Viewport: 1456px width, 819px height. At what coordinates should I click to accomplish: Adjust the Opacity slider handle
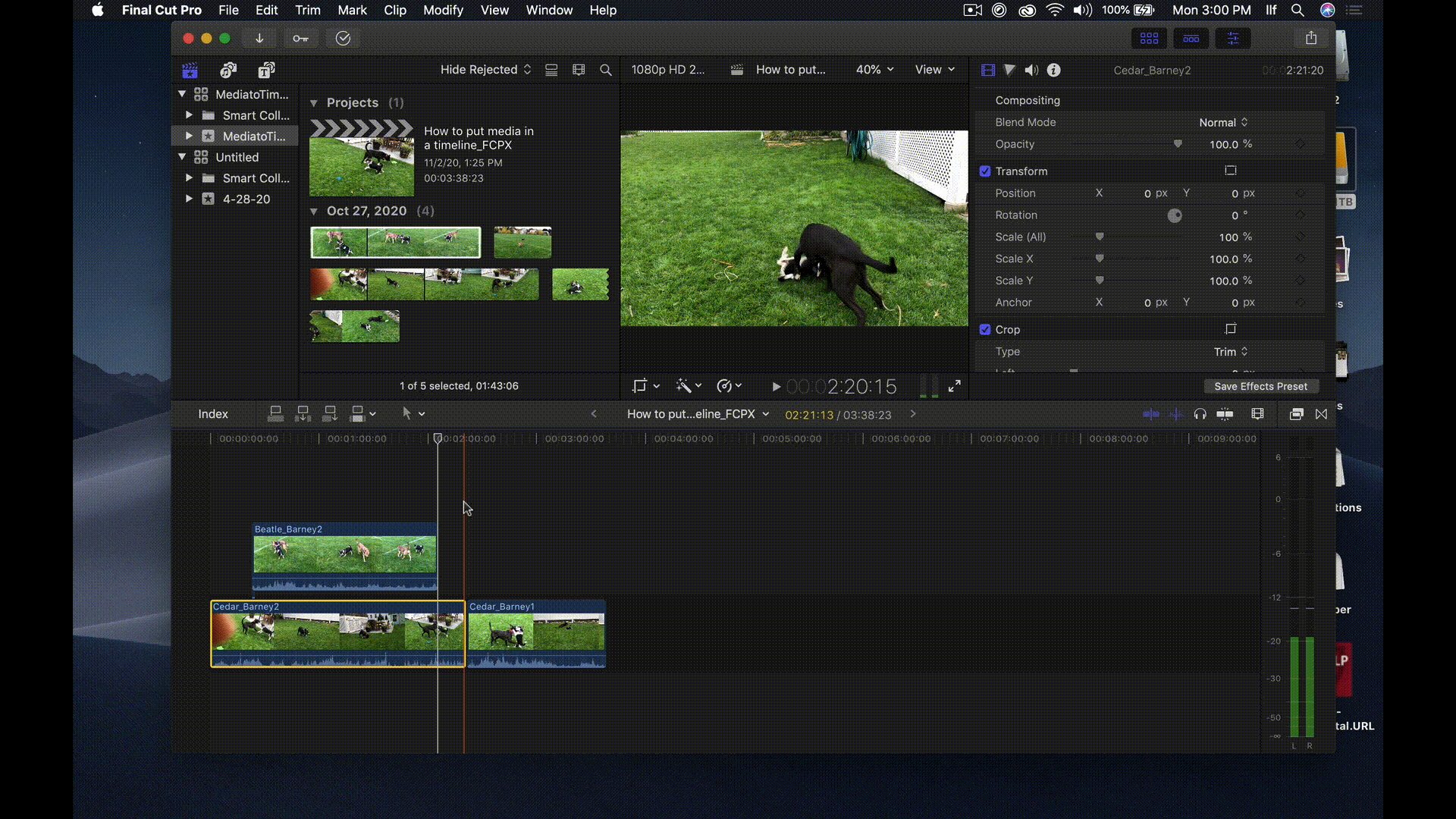[x=1178, y=144]
